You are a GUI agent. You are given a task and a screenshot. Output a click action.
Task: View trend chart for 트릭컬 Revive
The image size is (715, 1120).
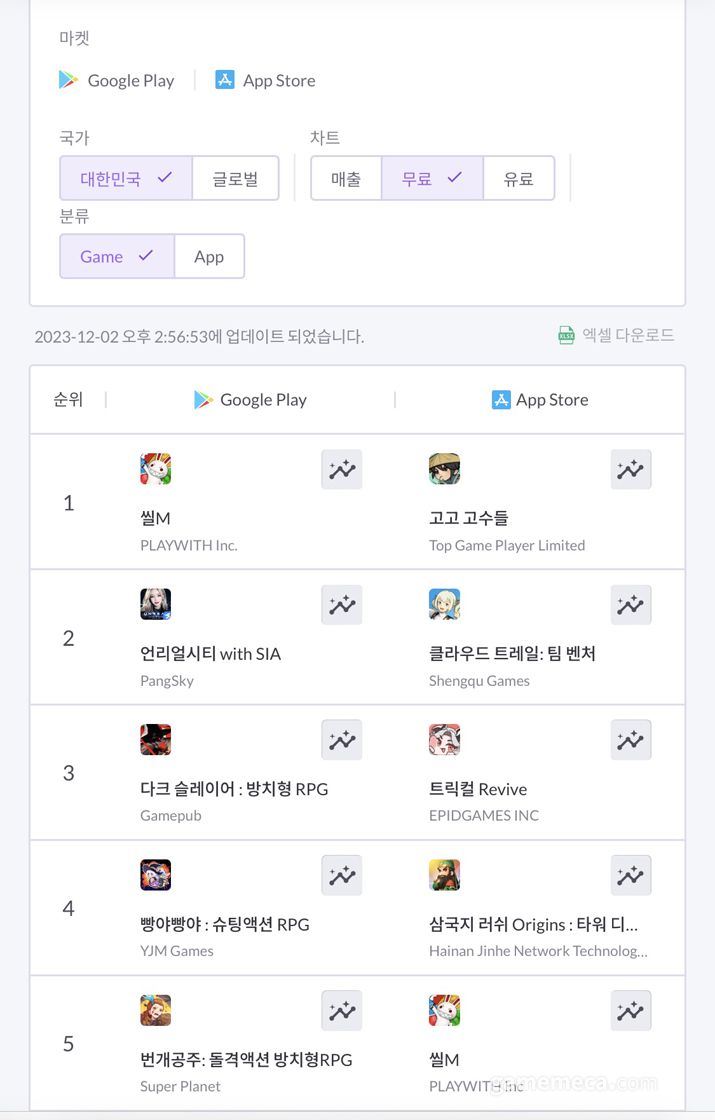coord(630,740)
